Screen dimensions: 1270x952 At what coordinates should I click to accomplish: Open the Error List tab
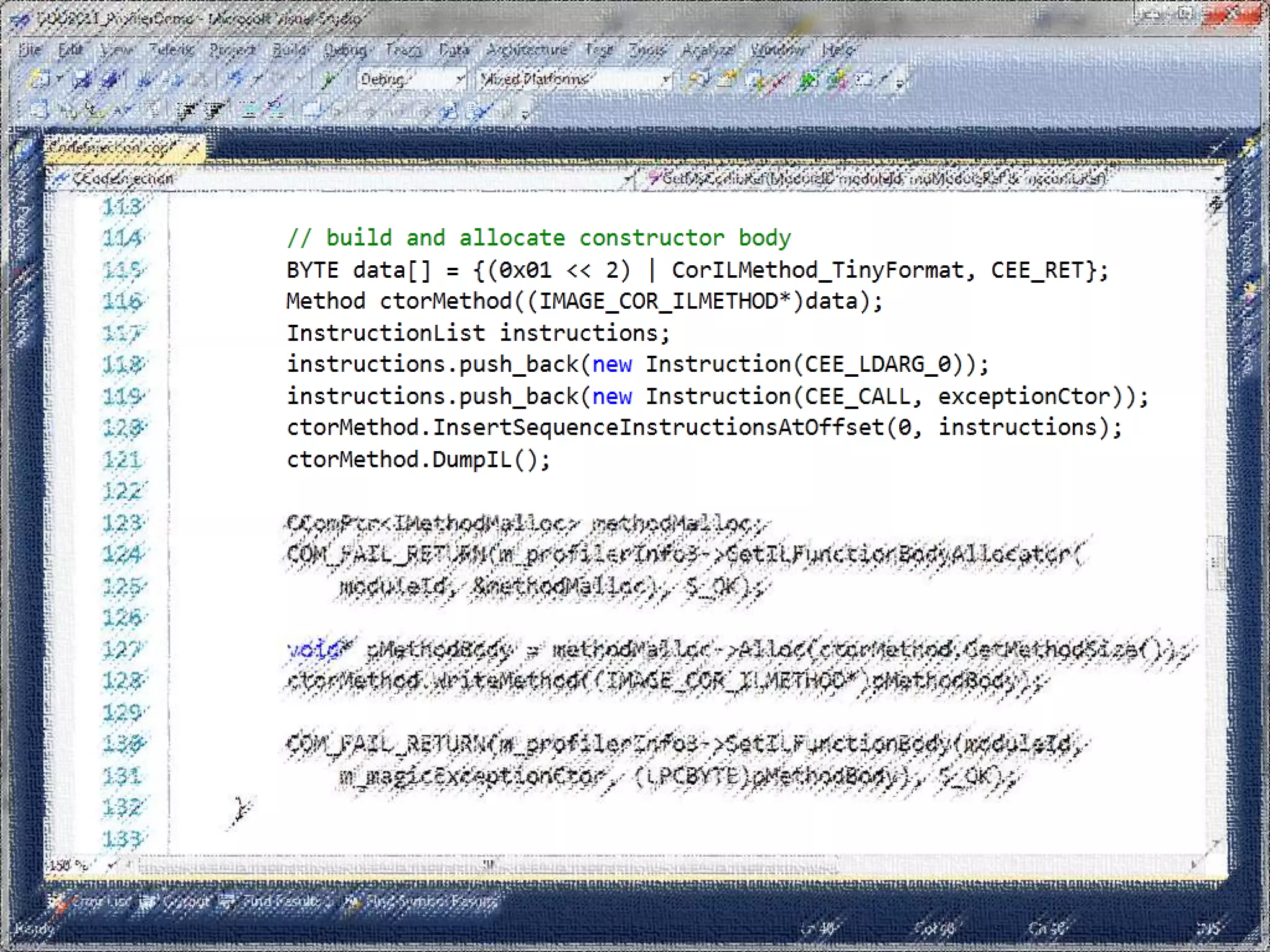tap(92, 902)
